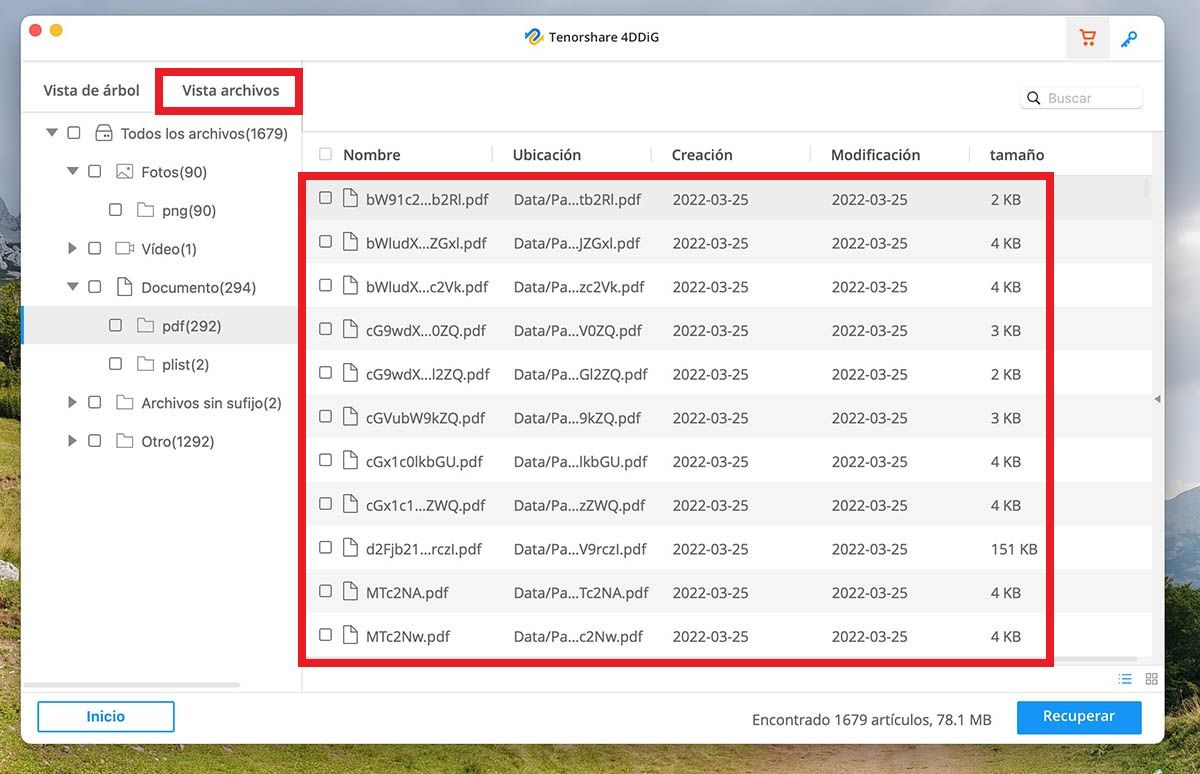The height and width of the screenshot is (774, 1200).
Task: Switch to grid thumbnail view icon
Action: pyautogui.click(x=1151, y=679)
